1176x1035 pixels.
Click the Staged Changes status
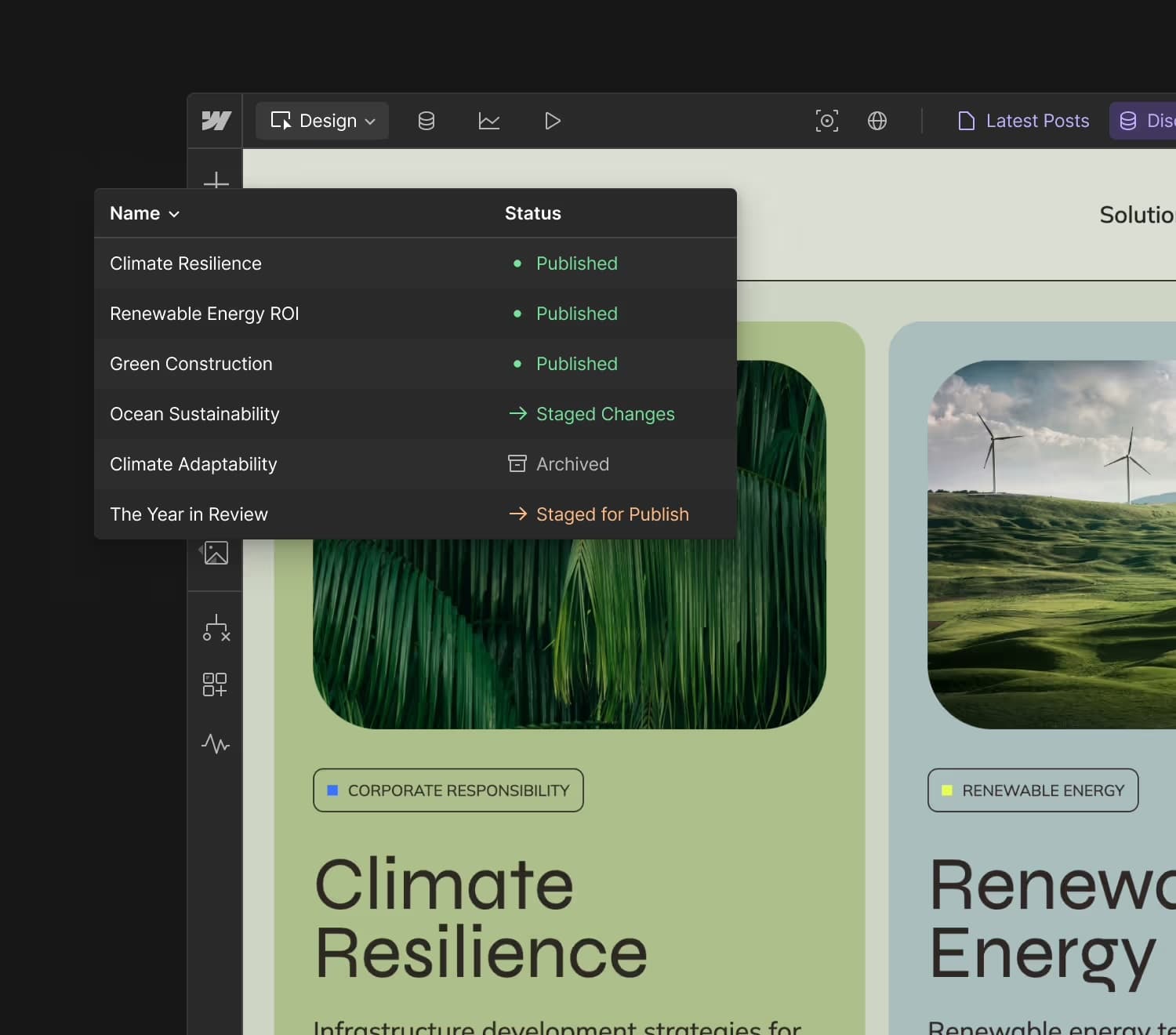click(x=605, y=414)
